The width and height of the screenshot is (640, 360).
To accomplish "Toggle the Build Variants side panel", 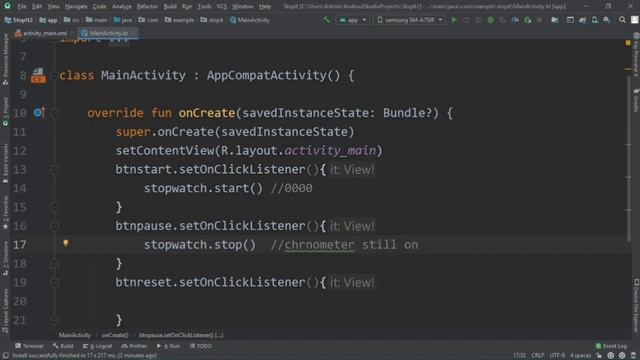I will click(x=5, y=163).
